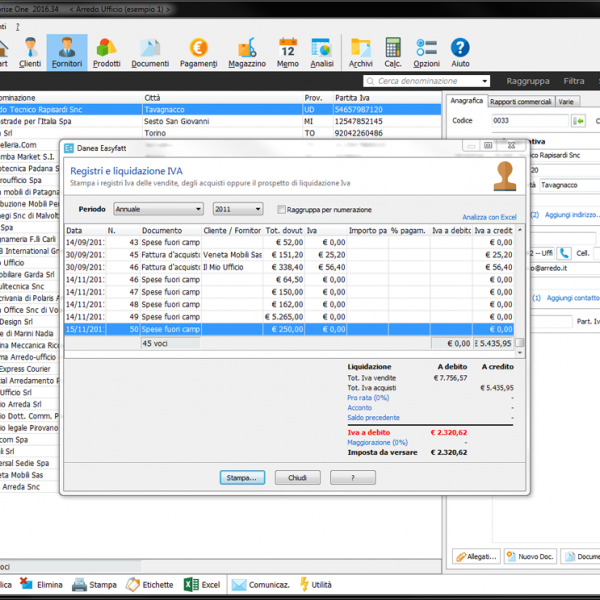Click the Chiudi button
The width and height of the screenshot is (600, 600).
click(297, 478)
